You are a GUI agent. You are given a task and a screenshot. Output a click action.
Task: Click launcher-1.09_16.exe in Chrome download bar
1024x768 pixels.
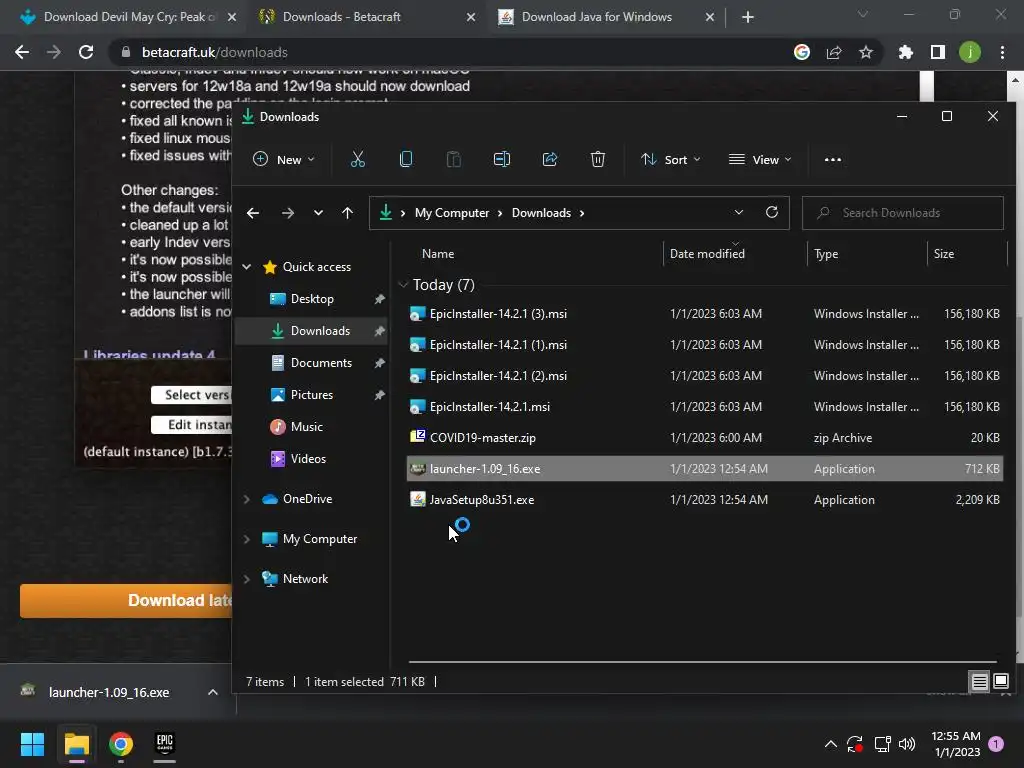coord(108,692)
